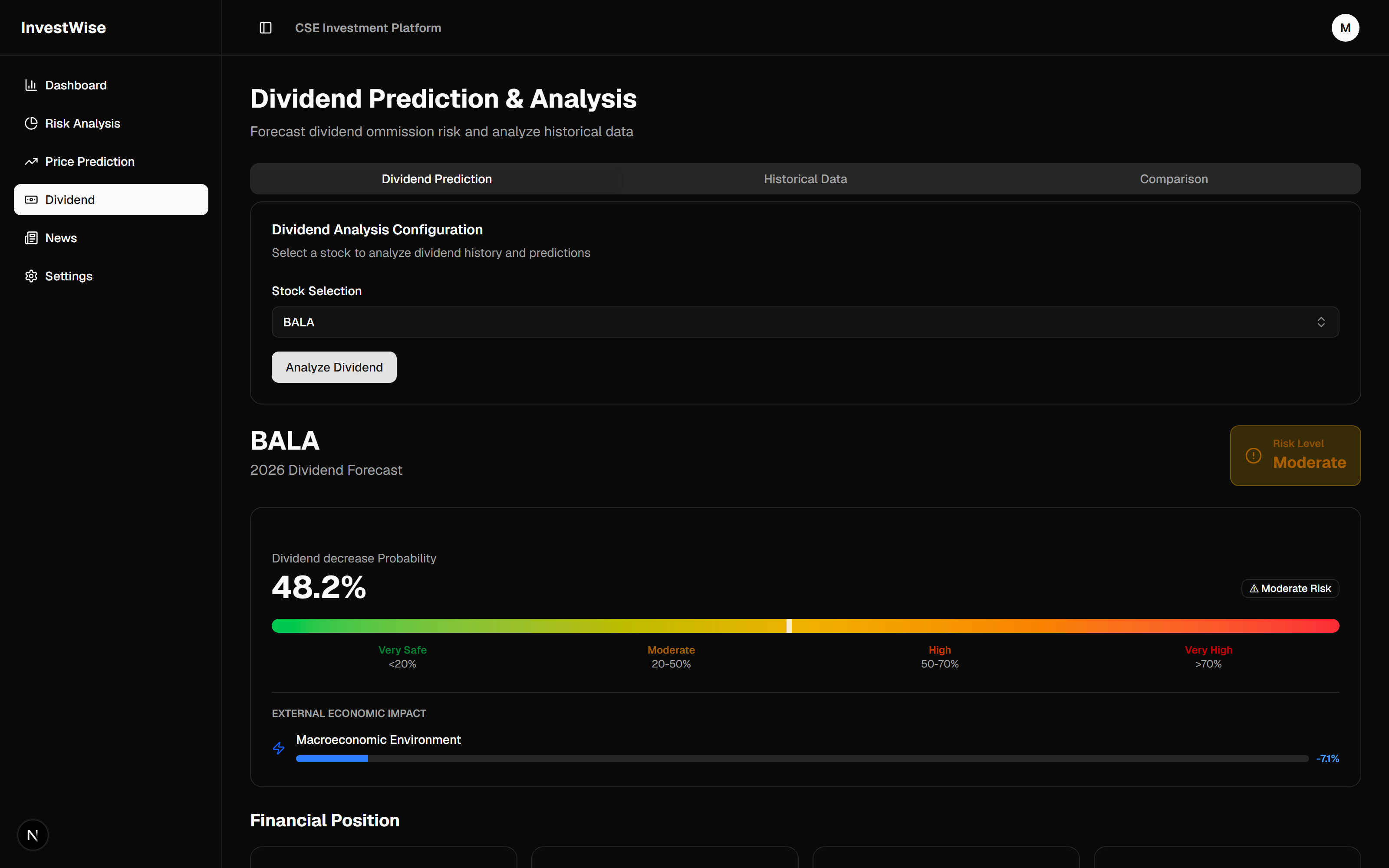Click the Dashboard bar chart icon
Screen dimensions: 1389x868
(31, 85)
